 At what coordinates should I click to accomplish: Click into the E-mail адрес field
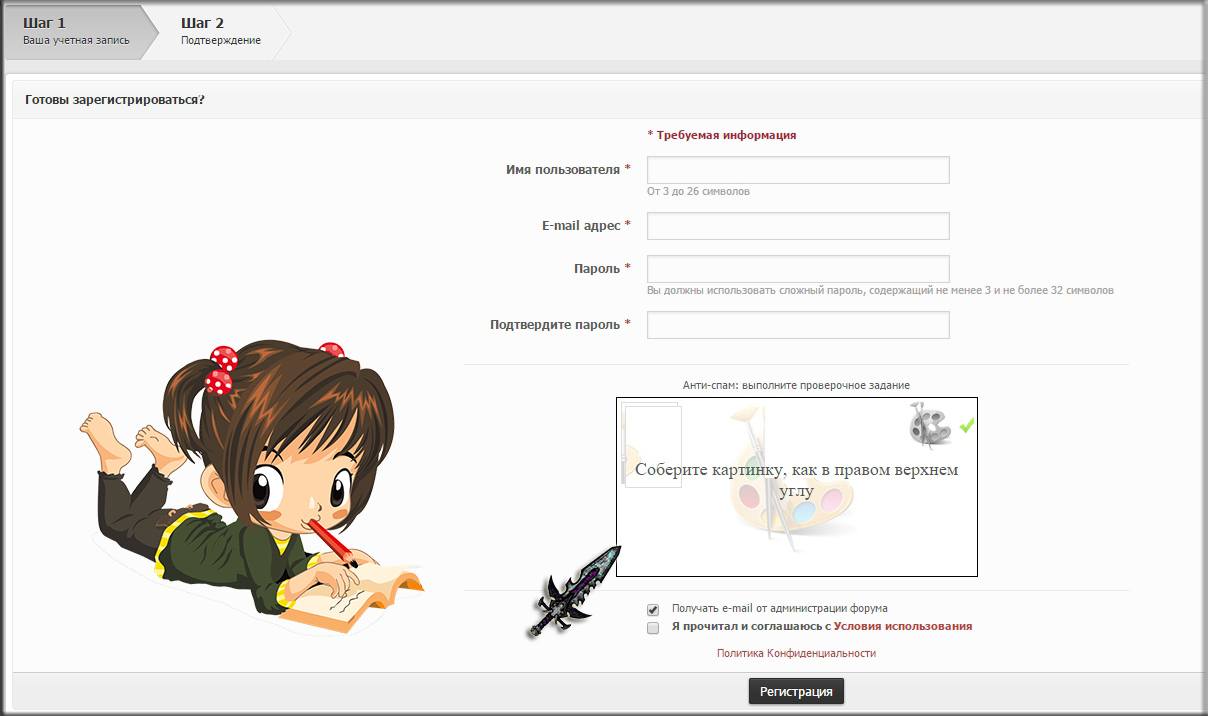(x=797, y=226)
